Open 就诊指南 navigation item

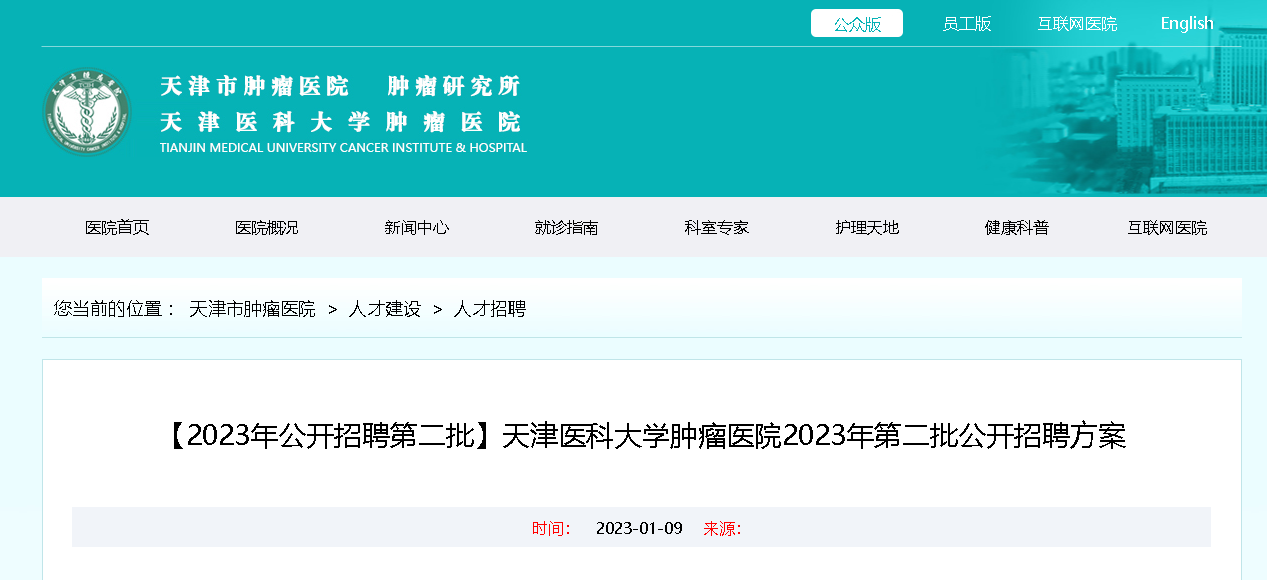tap(567, 228)
